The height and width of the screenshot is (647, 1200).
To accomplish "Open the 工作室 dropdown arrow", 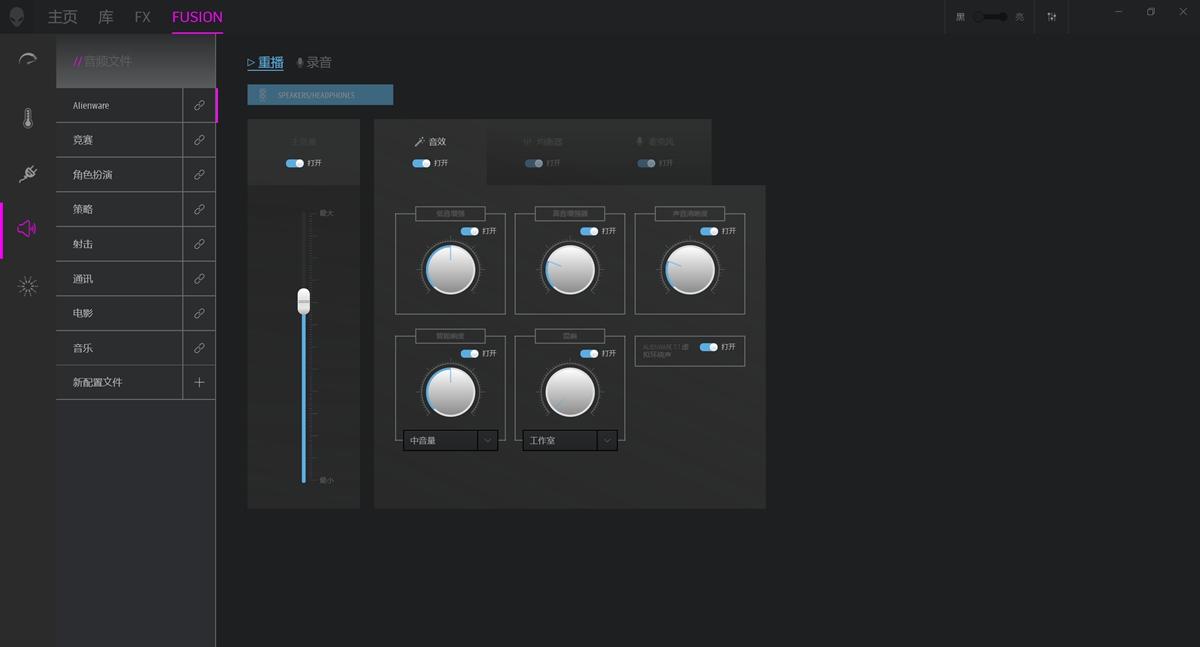I will 607,440.
